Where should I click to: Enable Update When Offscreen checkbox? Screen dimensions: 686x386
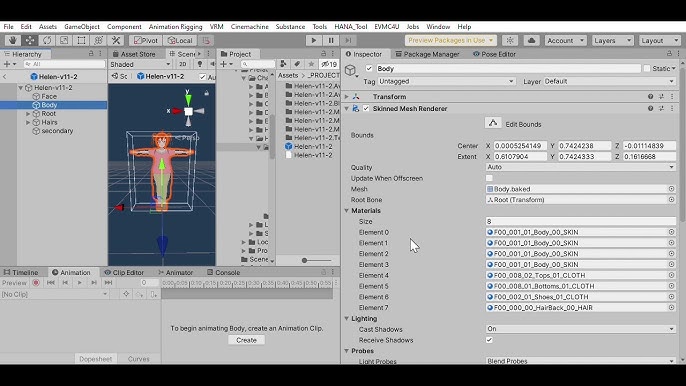(x=489, y=178)
